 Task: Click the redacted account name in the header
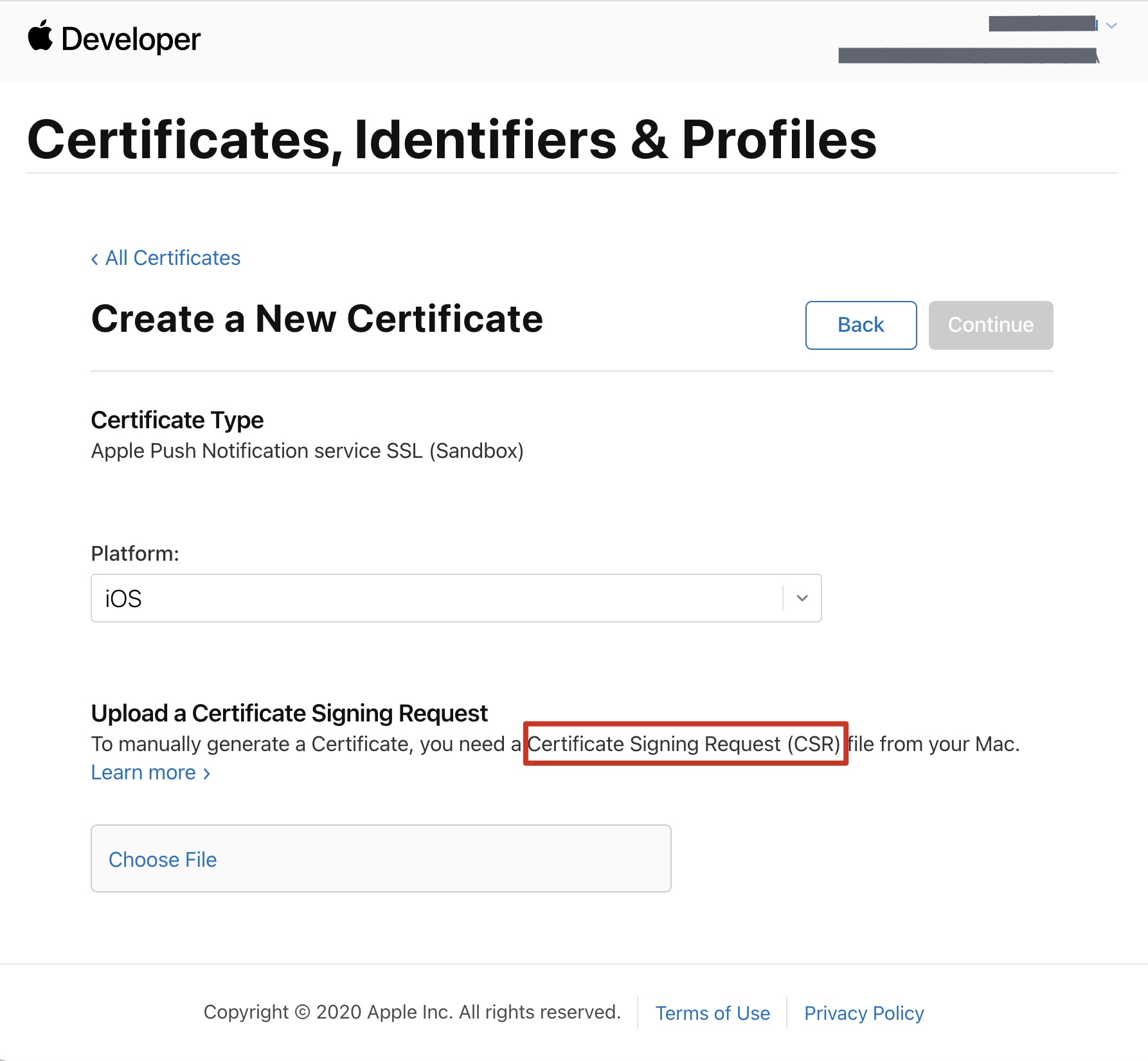tap(1042, 24)
